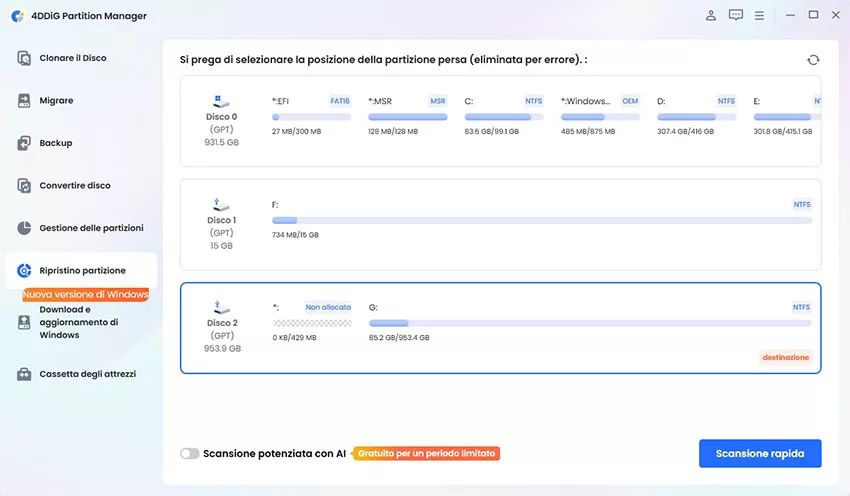
Task: Click the Gratuito per un periodo limitato badge
Action: 427,453
